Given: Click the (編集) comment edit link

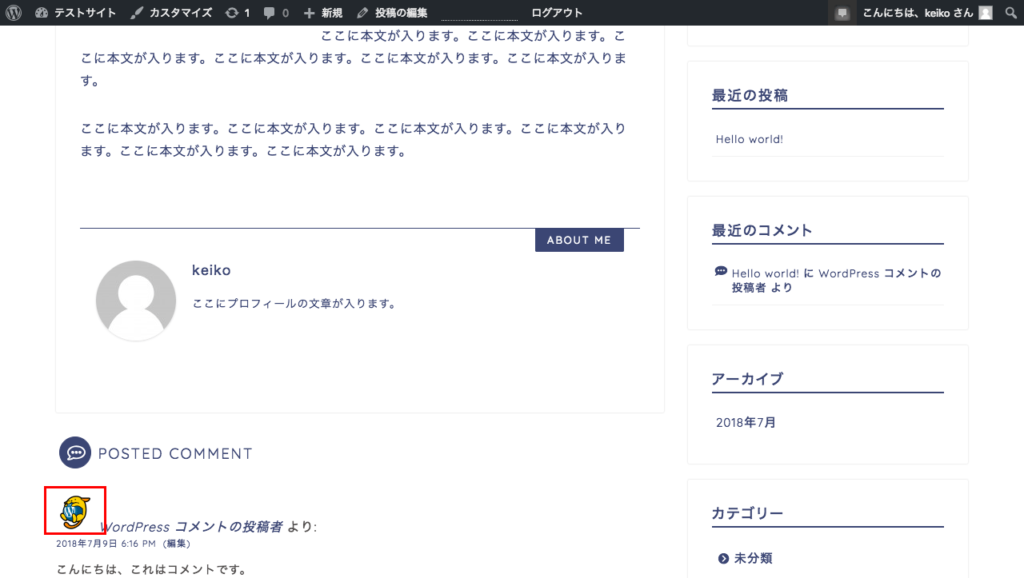Looking at the screenshot, I should (x=176, y=543).
